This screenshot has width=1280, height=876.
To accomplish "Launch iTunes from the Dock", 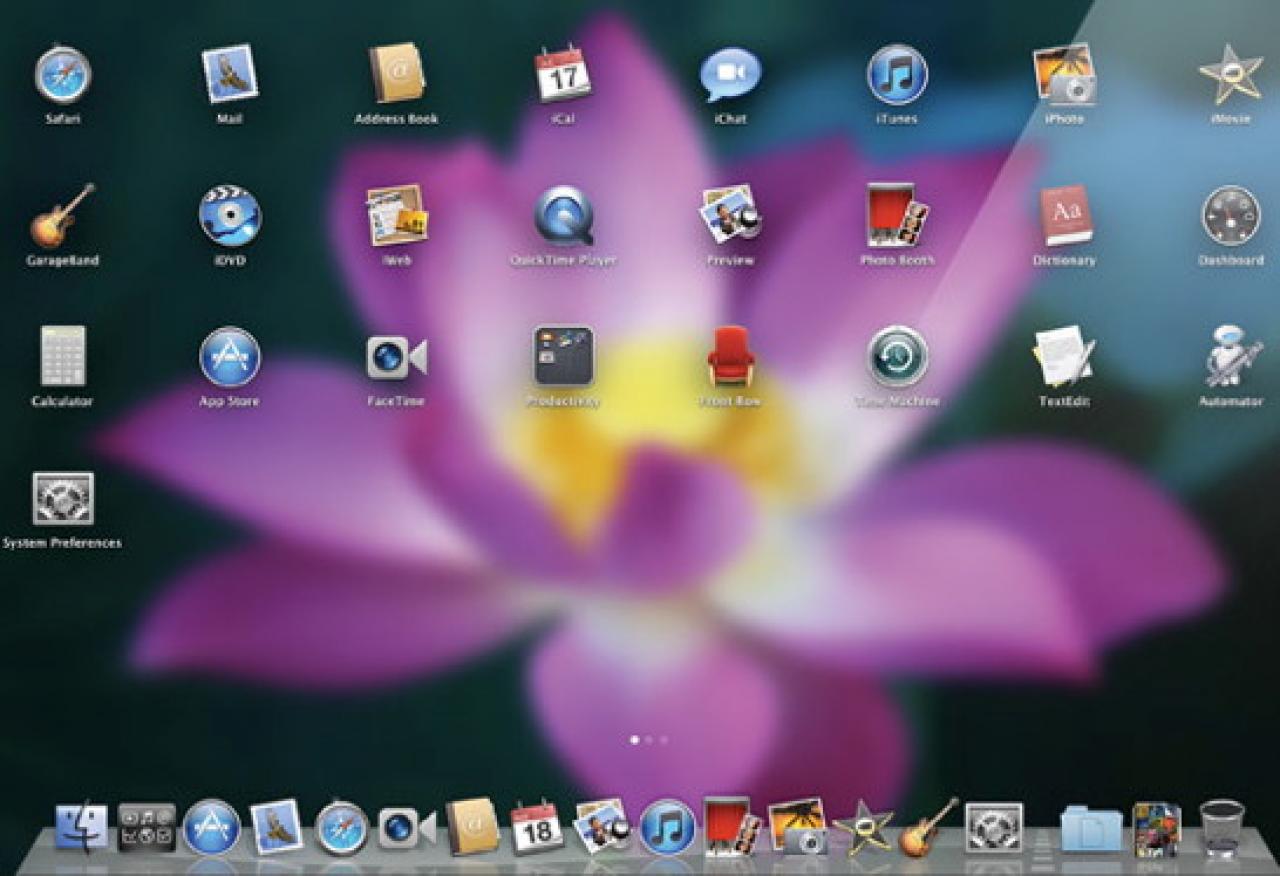I will [x=668, y=827].
